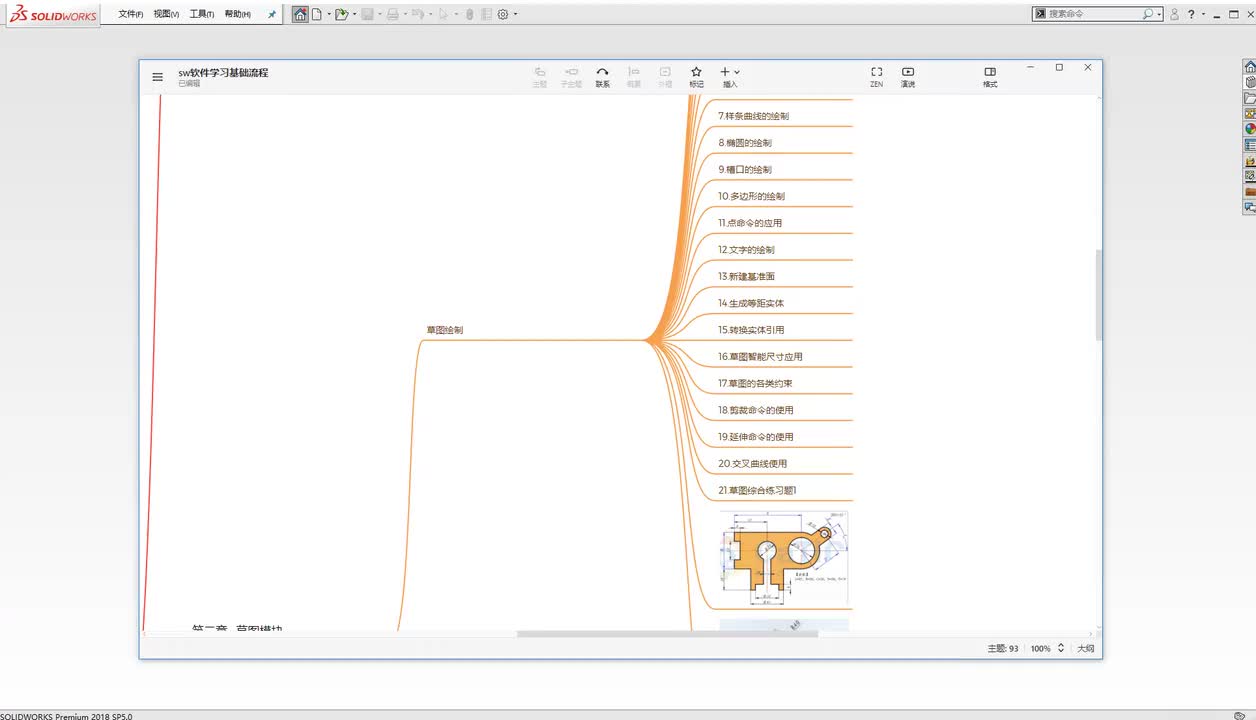Enter ZEN fullscreen mode
This screenshot has height=720, width=1256.
(x=876, y=77)
